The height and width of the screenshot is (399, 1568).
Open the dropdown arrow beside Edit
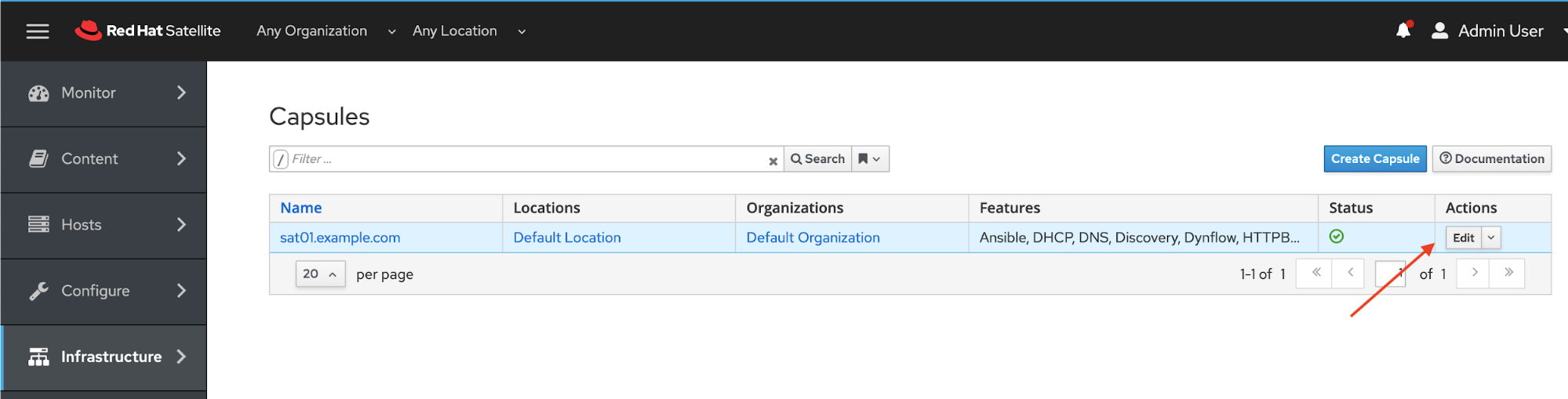pyautogui.click(x=1491, y=238)
